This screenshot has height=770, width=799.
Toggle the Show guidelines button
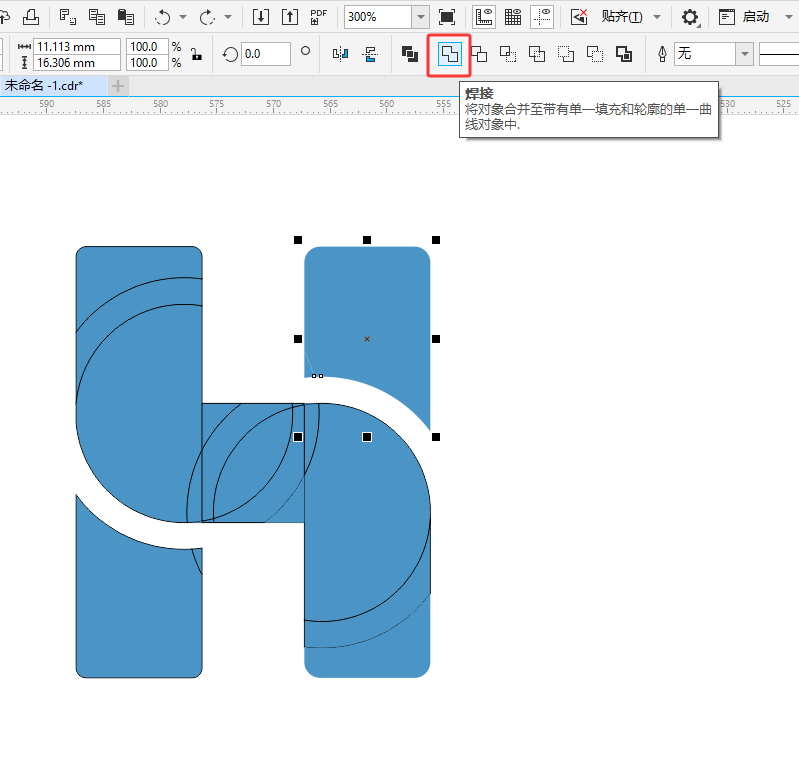[x=542, y=17]
